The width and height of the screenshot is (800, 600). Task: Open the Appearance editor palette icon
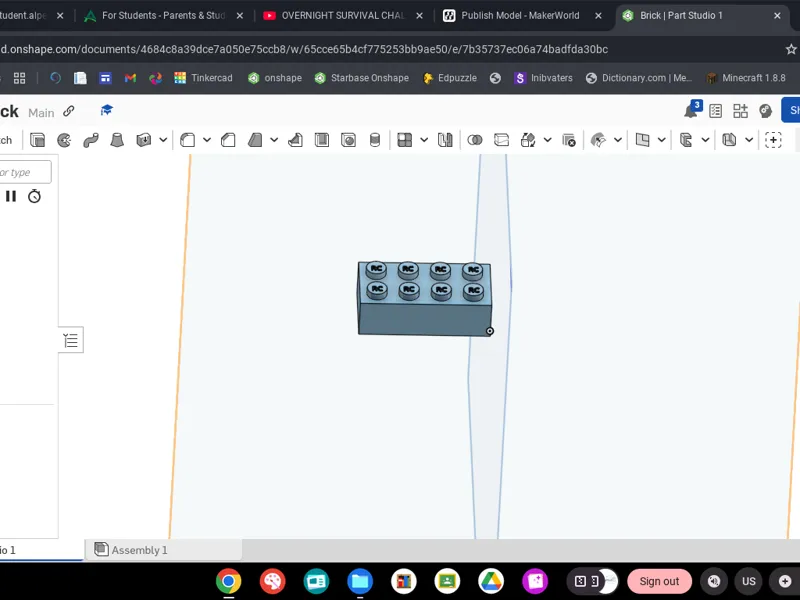click(x=765, y=111)
